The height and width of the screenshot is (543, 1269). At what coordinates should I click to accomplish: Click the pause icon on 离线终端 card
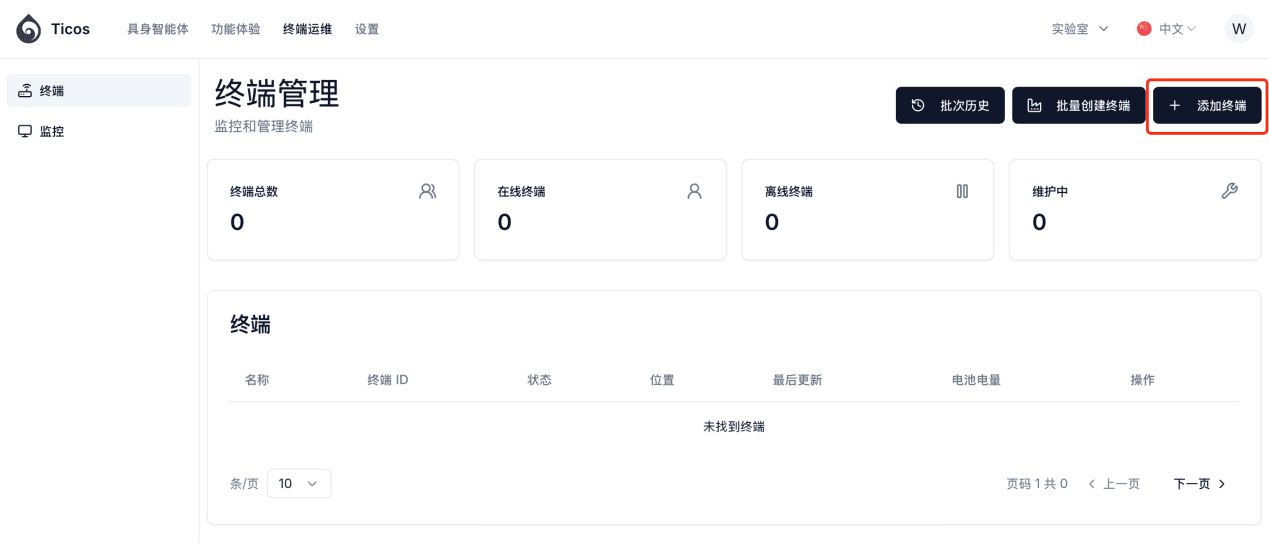coord(962,191)
